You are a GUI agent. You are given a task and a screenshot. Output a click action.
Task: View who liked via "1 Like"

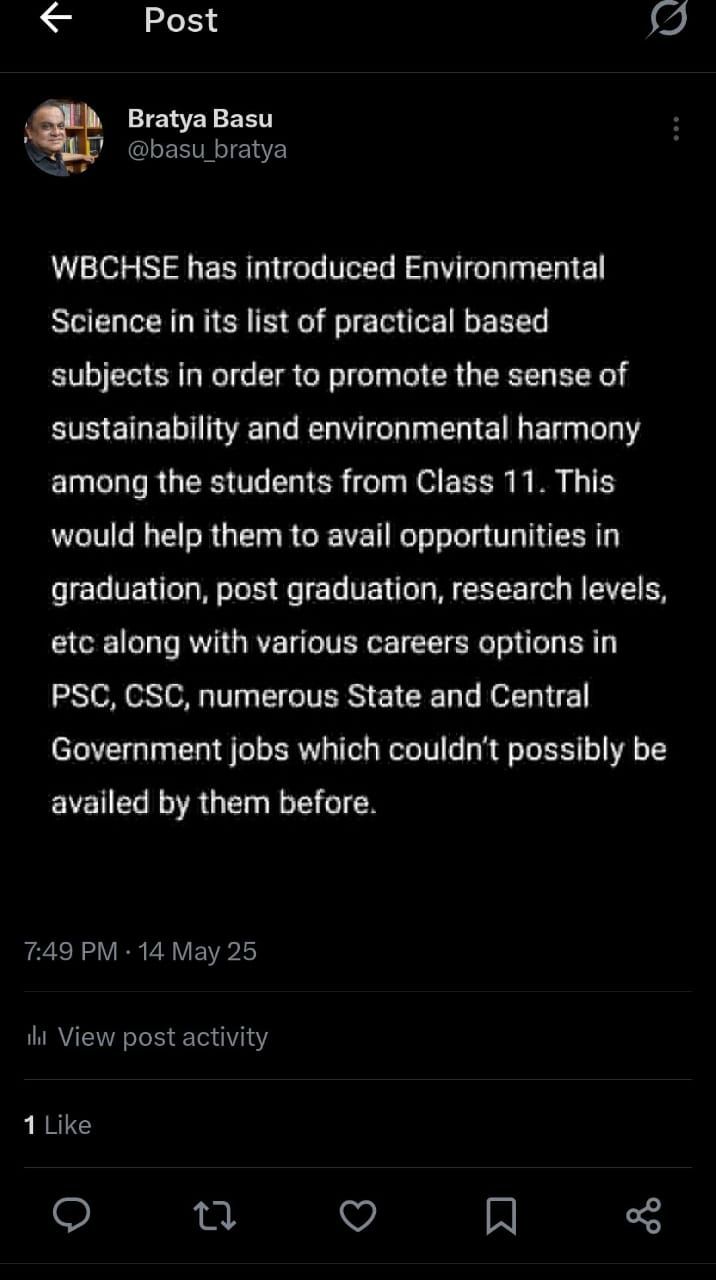(58, 1125)
